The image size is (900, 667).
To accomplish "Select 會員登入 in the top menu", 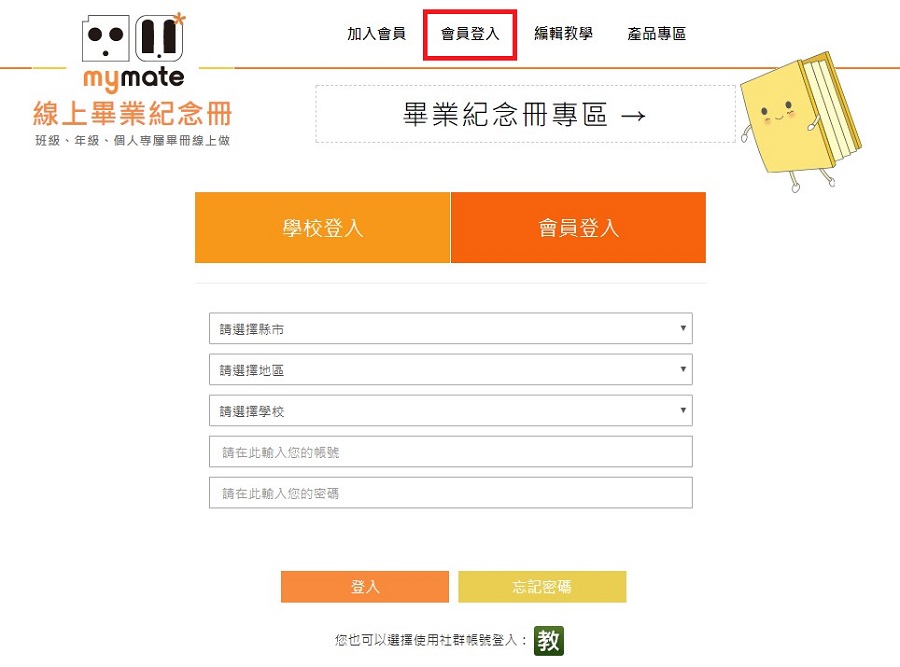I will [x=470, y=34].
